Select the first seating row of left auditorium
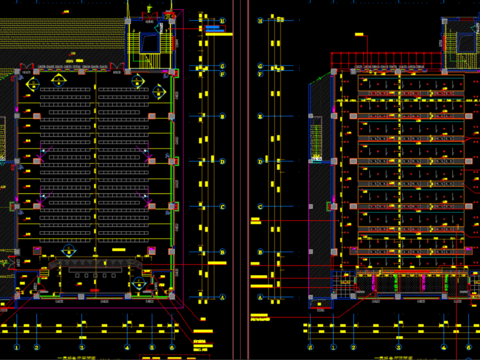The width and height of the screenshot is (480, 360). [x=94, y=89]
